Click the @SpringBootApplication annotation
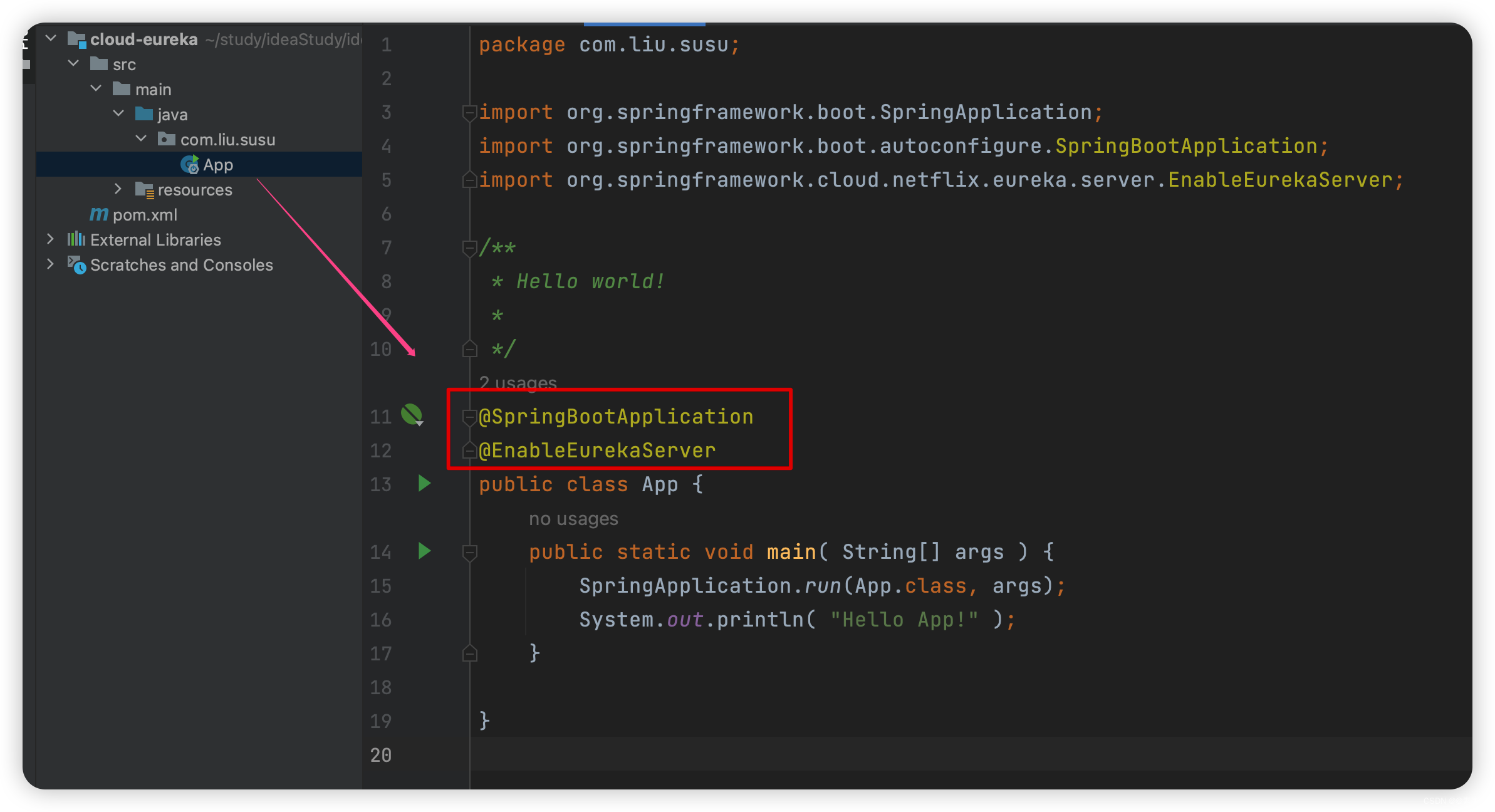The height and width of the screenshot is (812, 1495). tap(616, 417)
